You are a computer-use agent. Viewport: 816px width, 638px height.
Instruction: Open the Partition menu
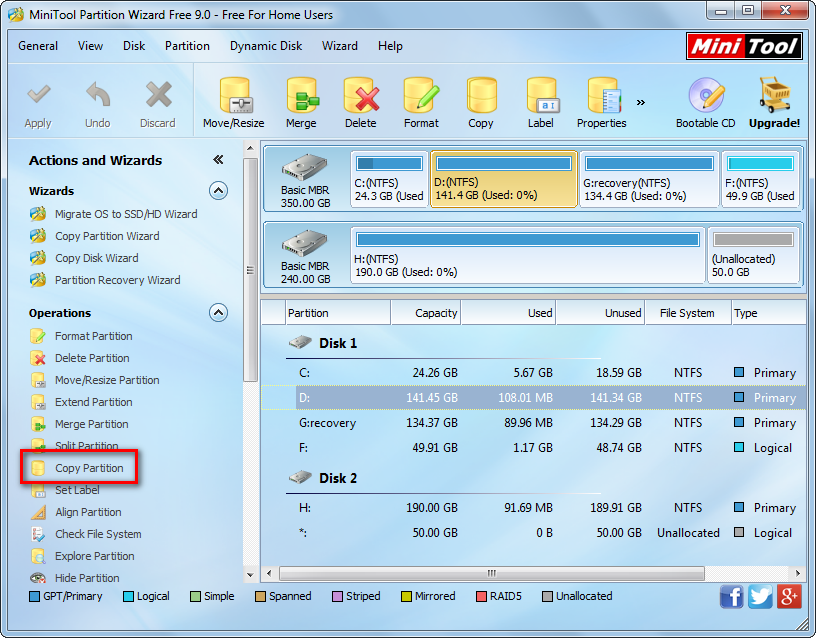tap(187, 46)
